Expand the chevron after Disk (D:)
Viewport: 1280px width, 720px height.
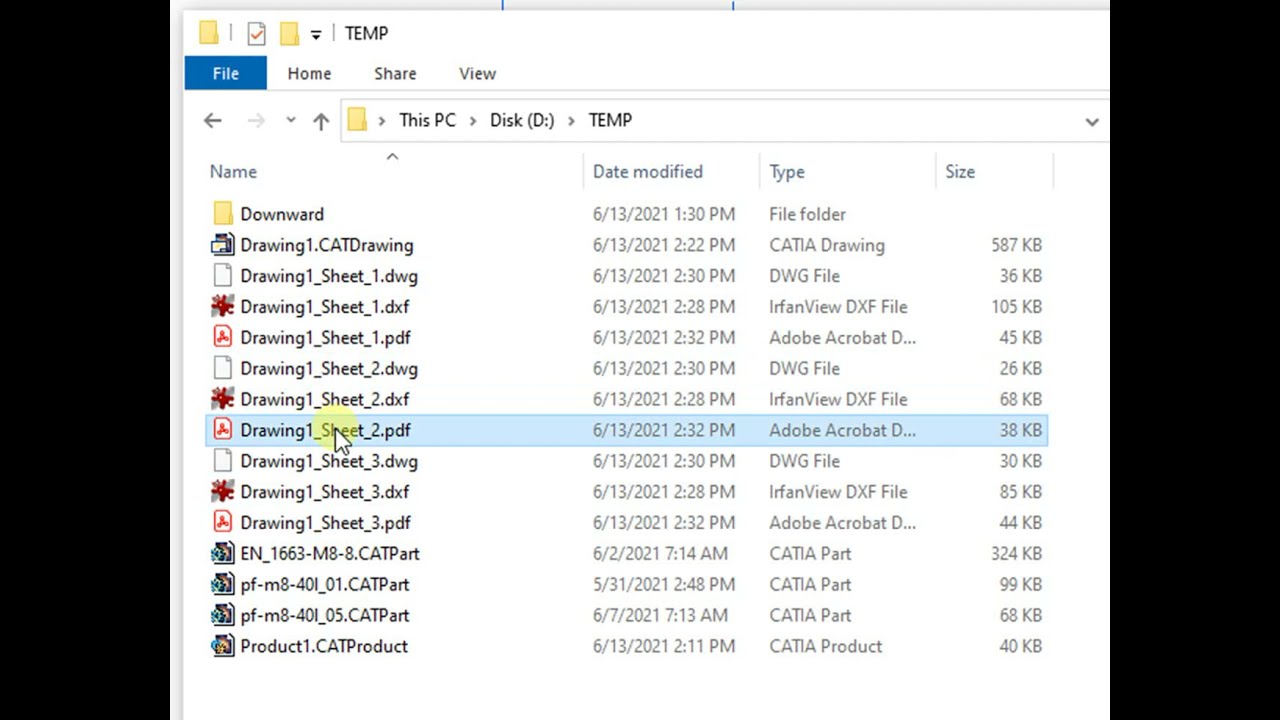pyautogui.click(x=571, y=120)
